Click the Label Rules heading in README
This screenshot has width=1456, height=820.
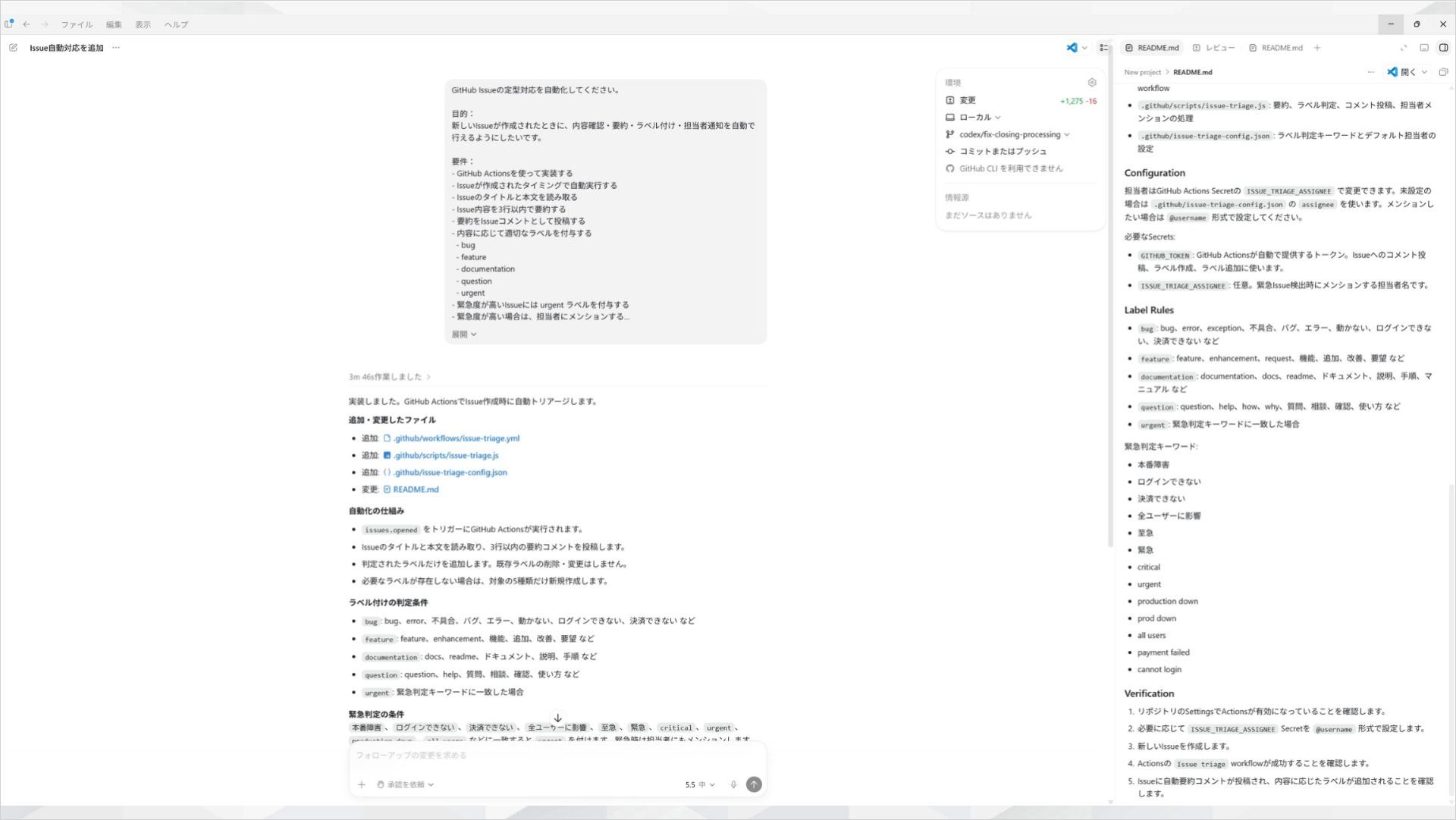point(1149,310)
